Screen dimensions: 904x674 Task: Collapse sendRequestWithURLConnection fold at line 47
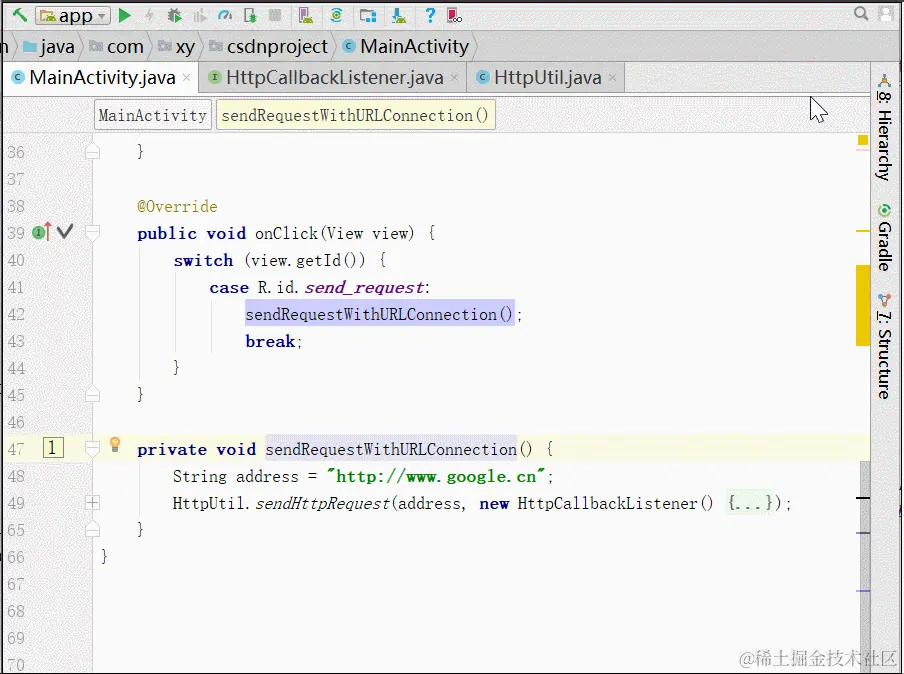(x=92, y=449)
